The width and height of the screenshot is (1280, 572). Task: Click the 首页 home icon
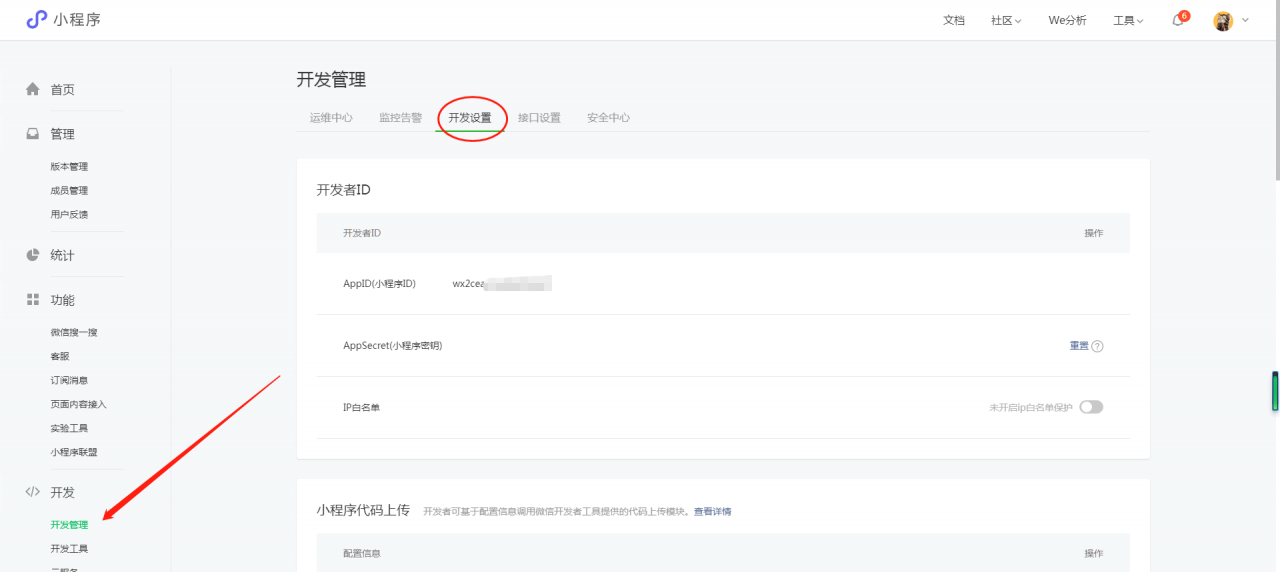(33, 89)
